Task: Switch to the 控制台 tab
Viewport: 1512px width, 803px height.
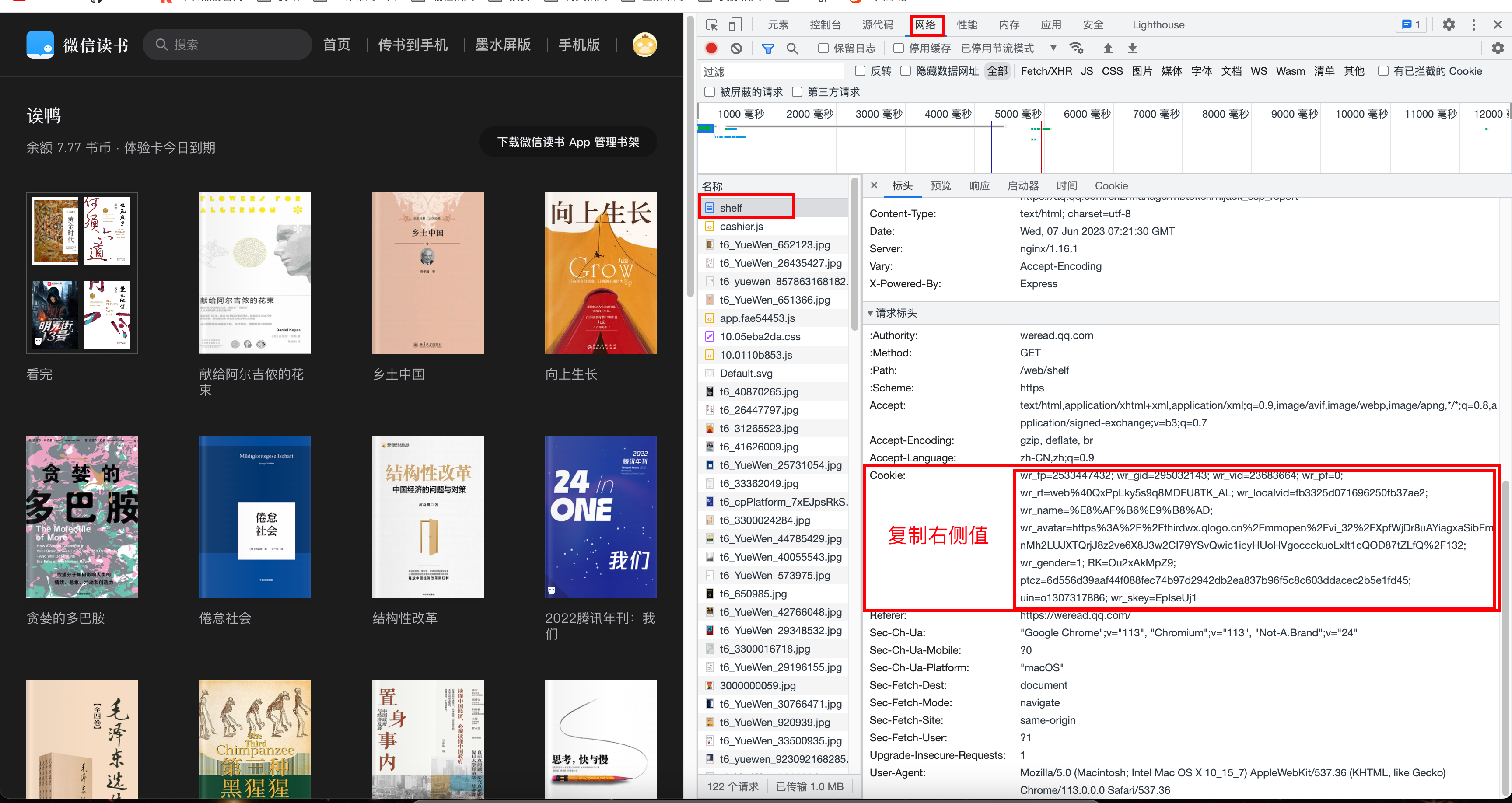Action: pos(825,24)
